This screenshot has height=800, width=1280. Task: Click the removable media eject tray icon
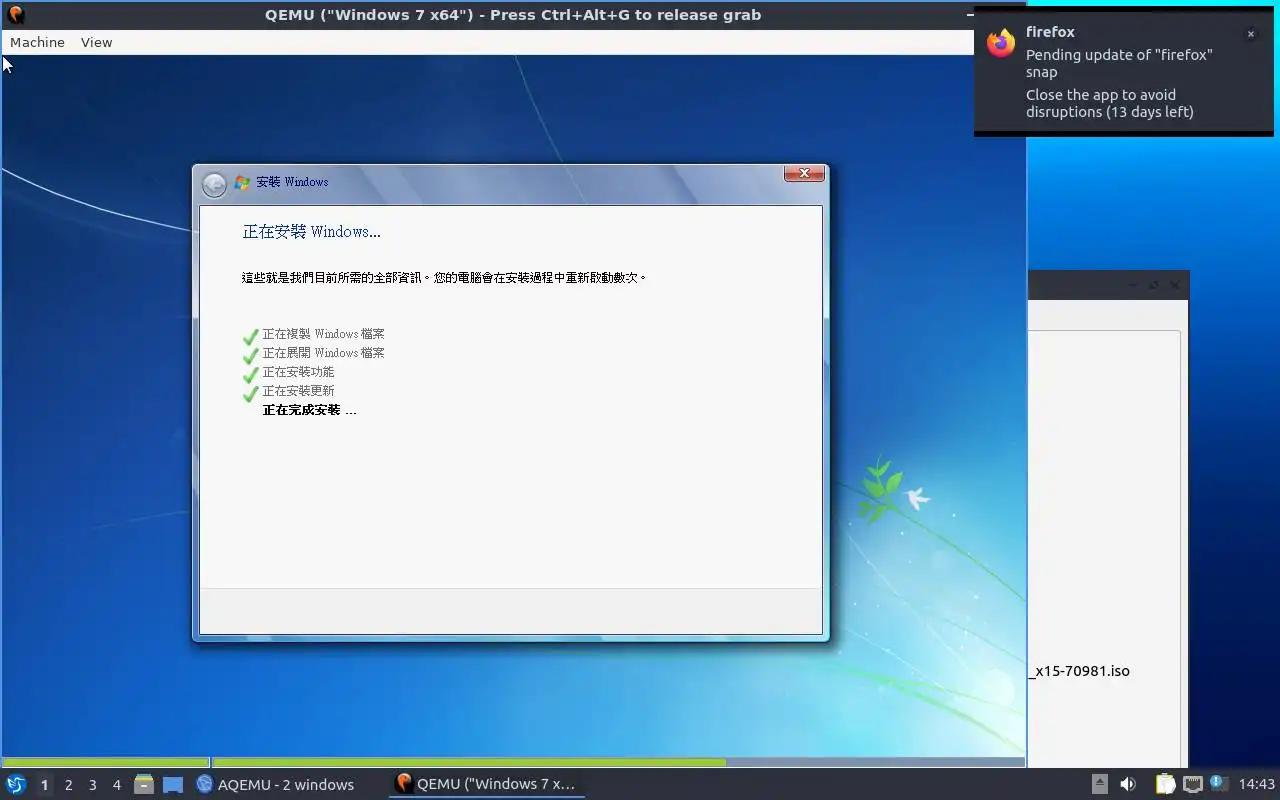(x=1099, y=784)
